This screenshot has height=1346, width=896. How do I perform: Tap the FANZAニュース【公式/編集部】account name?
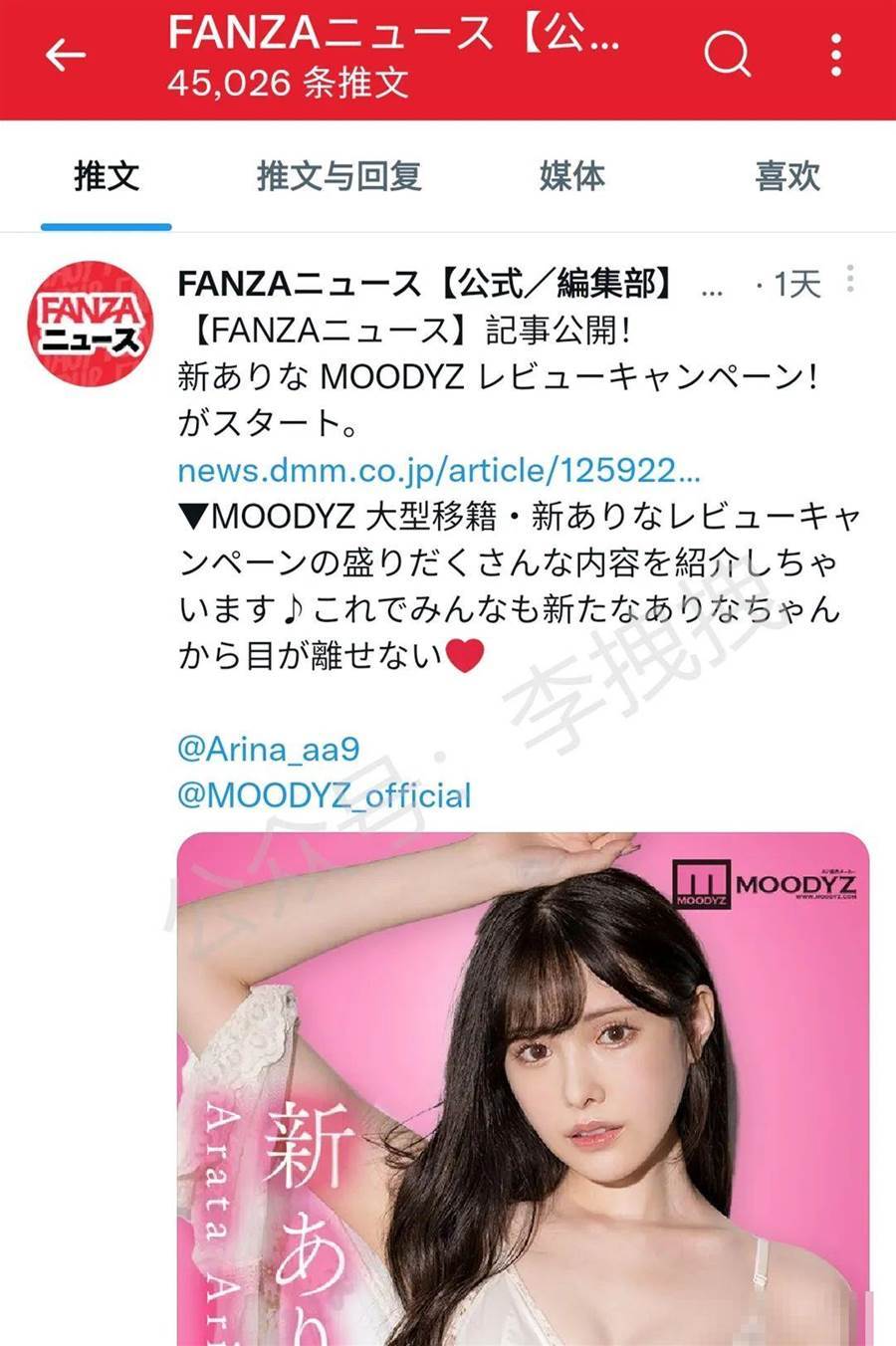pyautogui.click(x=426, y=285)
